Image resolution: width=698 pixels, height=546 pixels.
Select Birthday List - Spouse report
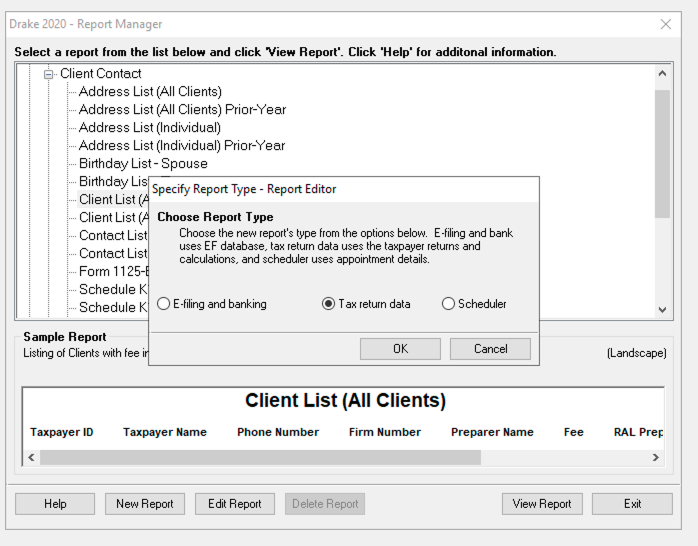pos(143,163)
